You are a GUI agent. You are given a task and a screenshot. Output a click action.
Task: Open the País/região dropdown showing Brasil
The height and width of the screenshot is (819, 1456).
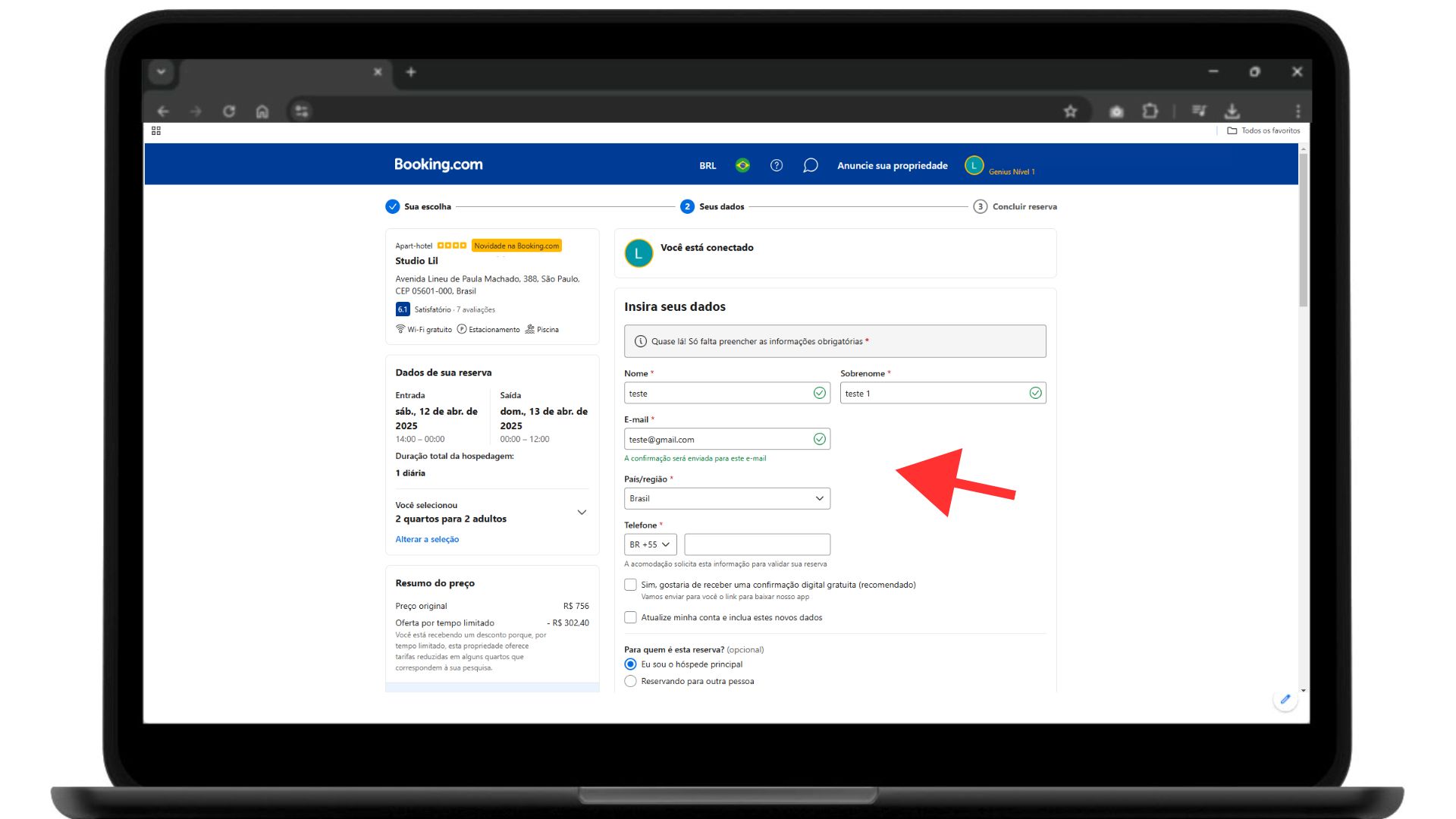726,498
